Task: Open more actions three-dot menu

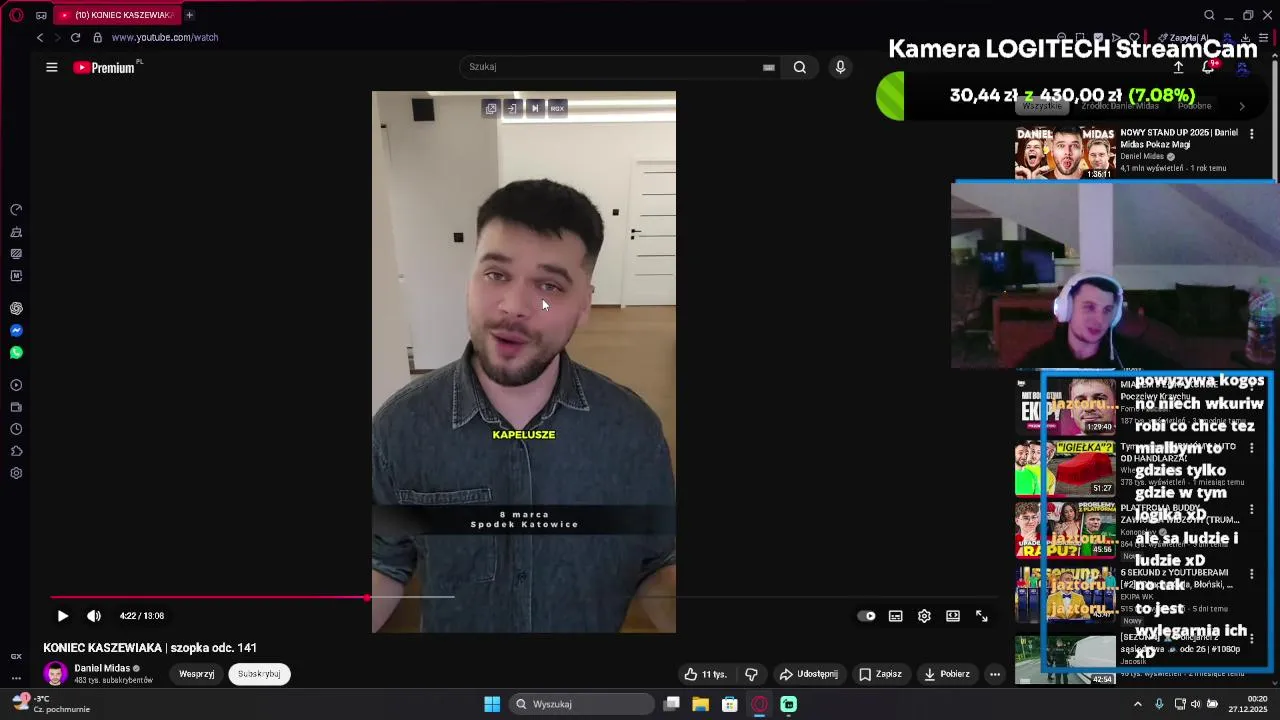Action: click(995, 674)
